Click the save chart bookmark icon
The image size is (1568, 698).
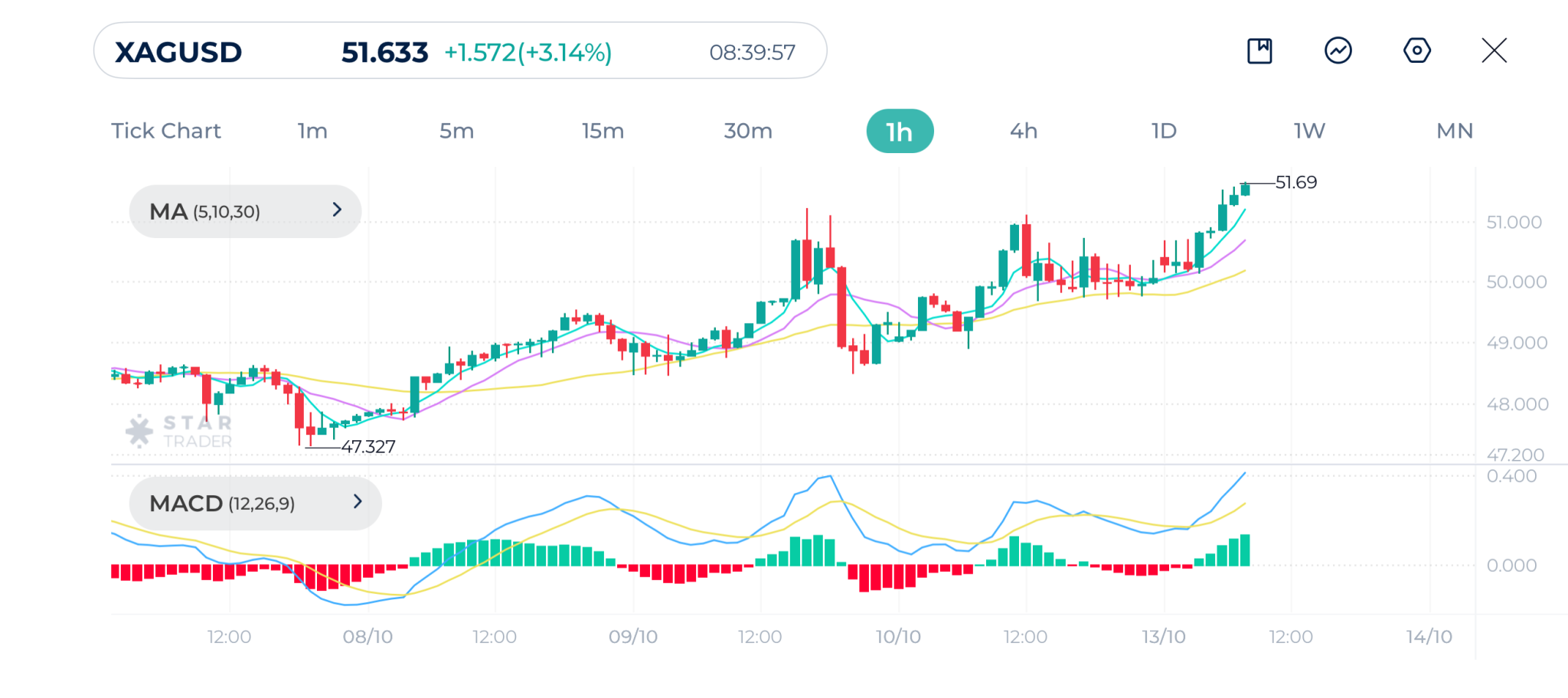coord(1259,51)
